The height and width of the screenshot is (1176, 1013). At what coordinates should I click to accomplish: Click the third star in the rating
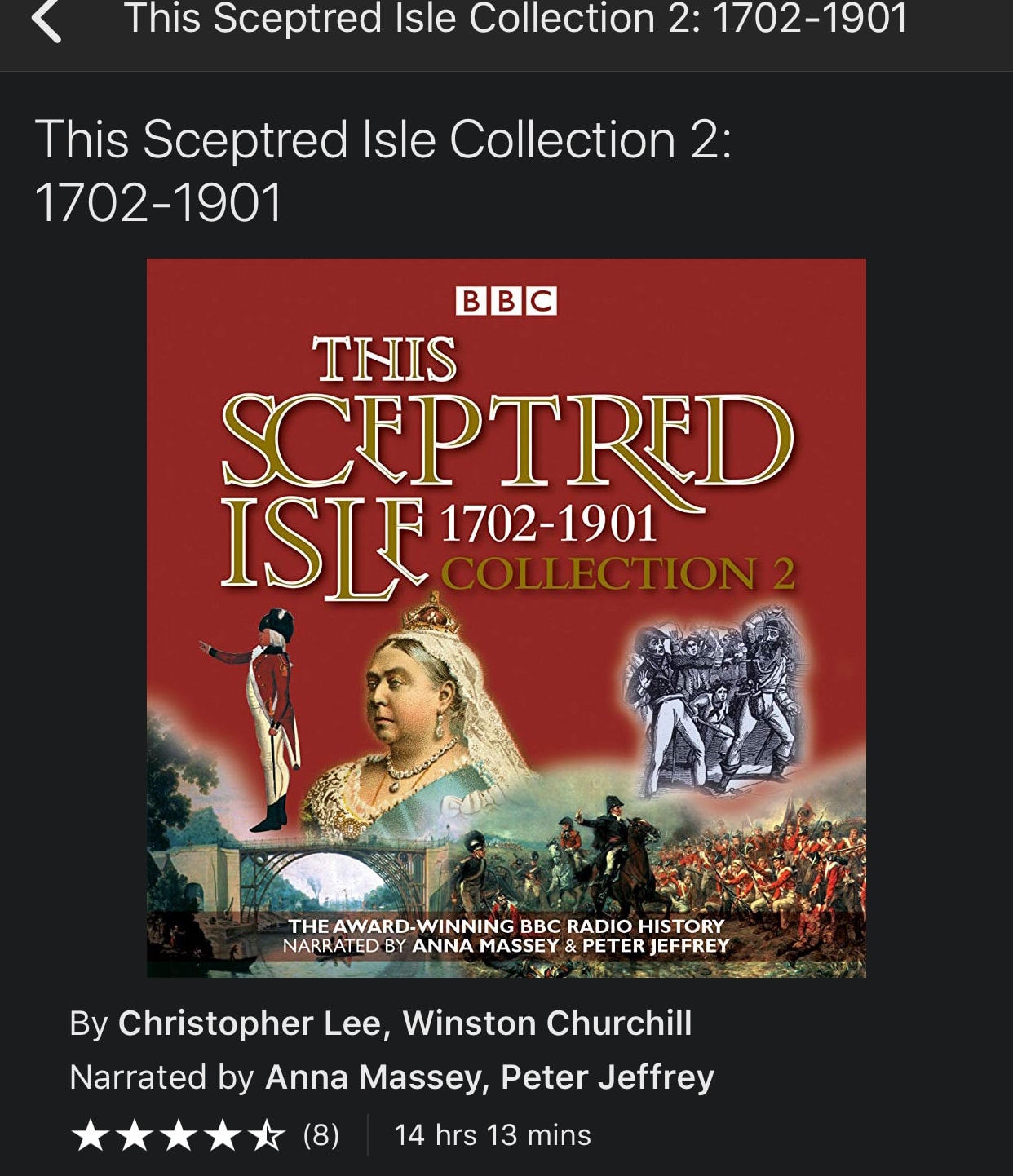pos(179,1135)
